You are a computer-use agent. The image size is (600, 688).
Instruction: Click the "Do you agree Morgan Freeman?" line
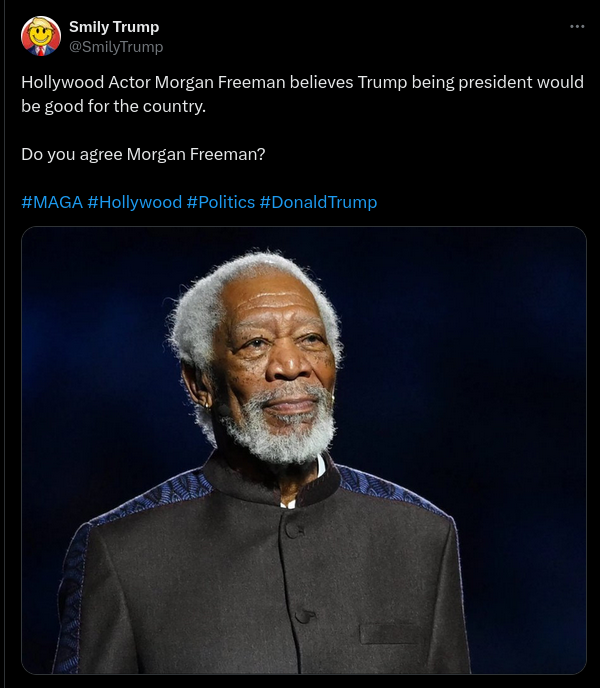(x=143, y=155)
